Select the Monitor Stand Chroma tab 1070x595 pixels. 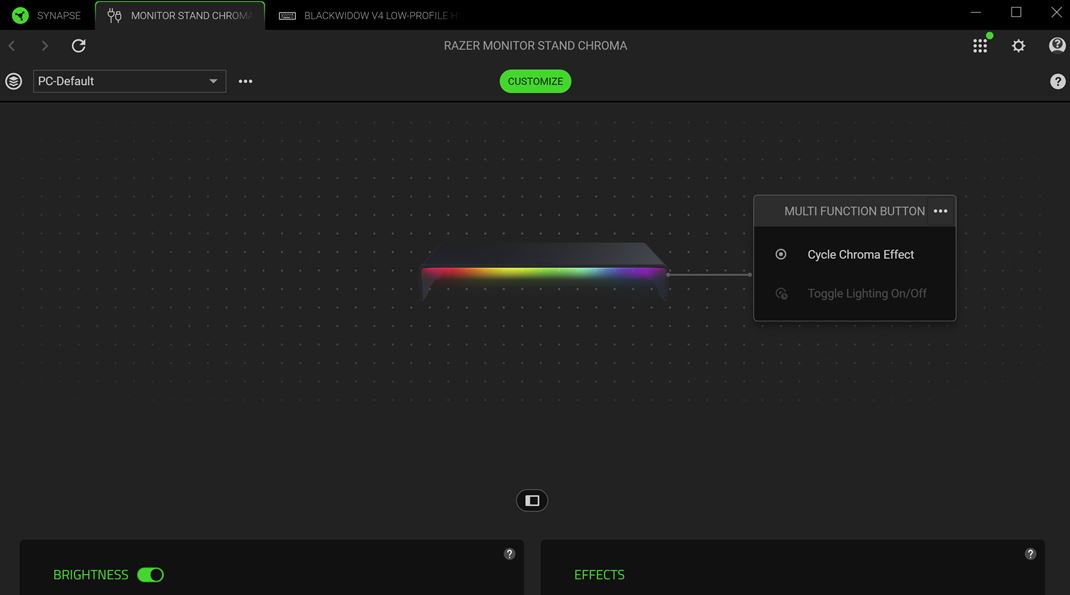[x=180, y=15]
